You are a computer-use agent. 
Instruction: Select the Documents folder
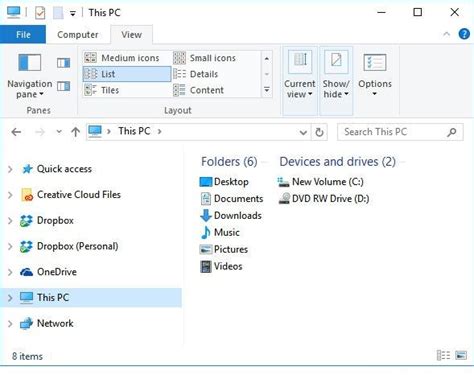[x=232, y=199]
